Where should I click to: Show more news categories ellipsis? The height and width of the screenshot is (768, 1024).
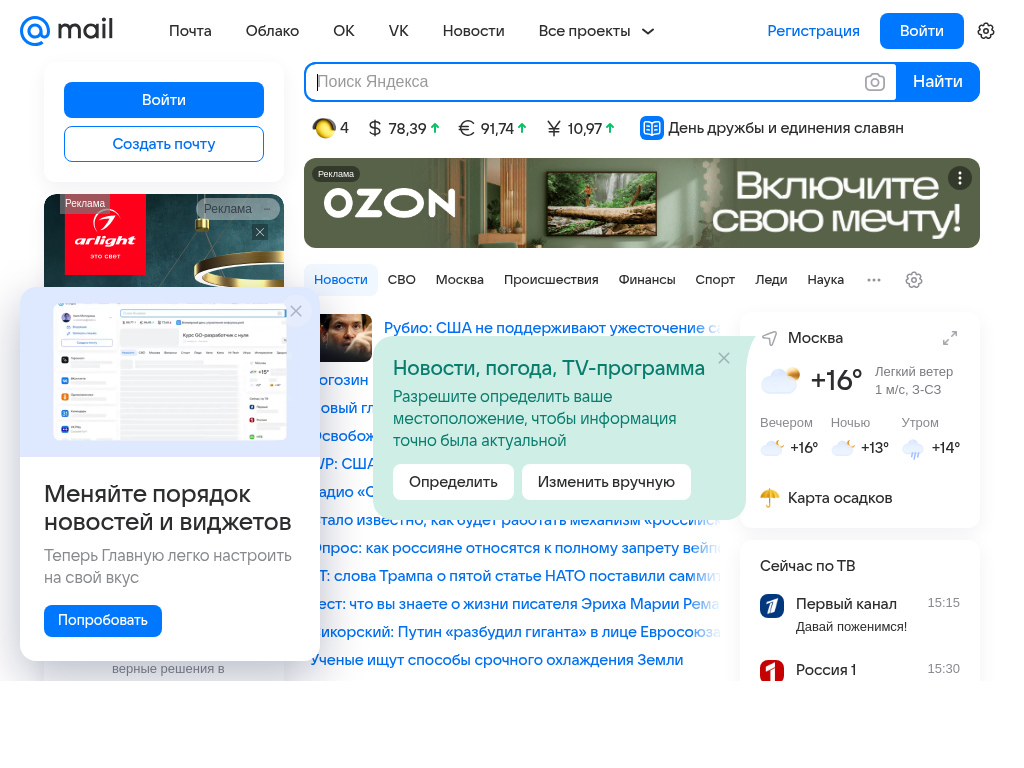(x=874, y=280)
